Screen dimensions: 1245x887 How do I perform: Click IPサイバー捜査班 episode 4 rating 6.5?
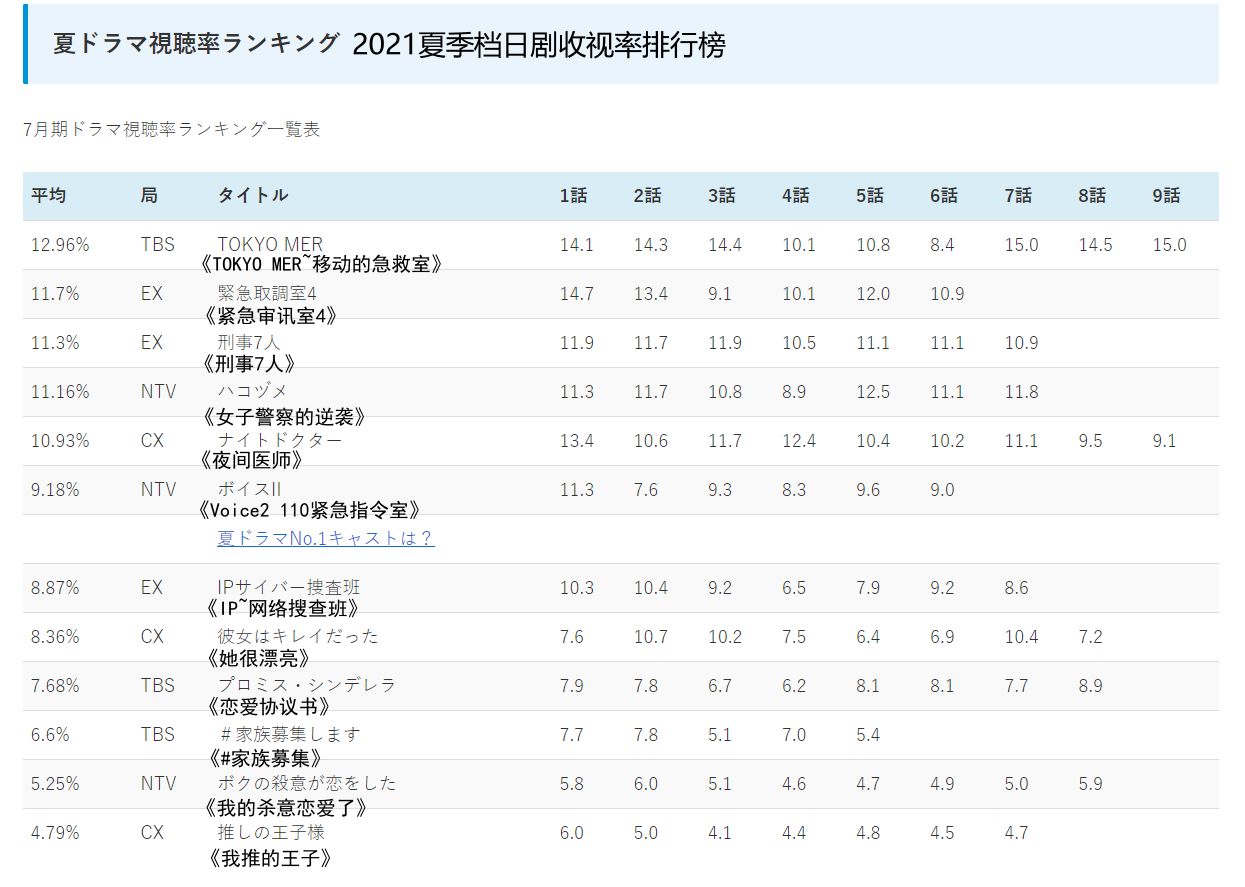coord(794,588)
